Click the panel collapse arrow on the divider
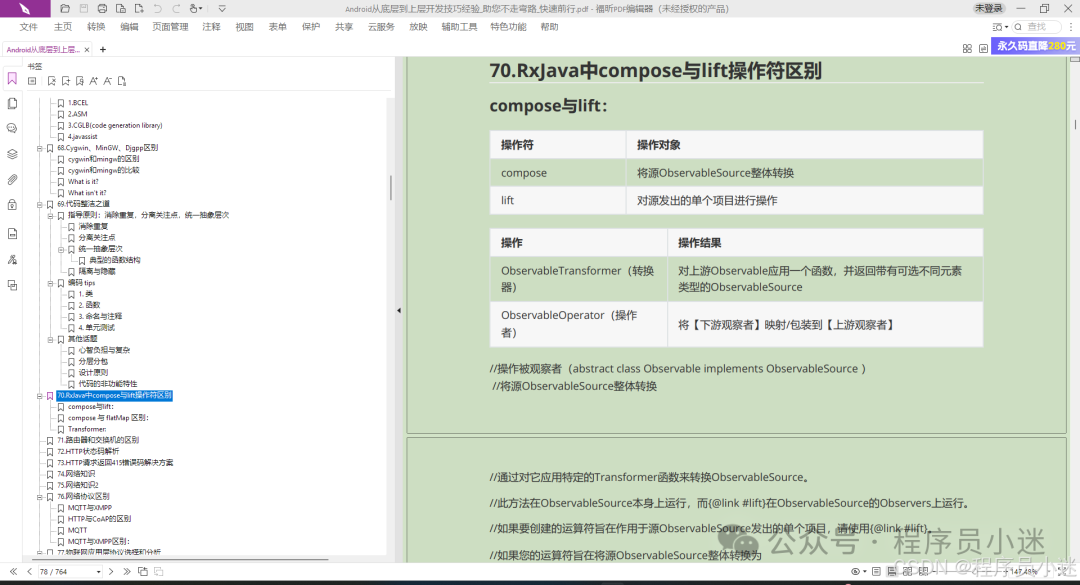Viewport: 1080px width, 585px height. (x=399, y=311)
